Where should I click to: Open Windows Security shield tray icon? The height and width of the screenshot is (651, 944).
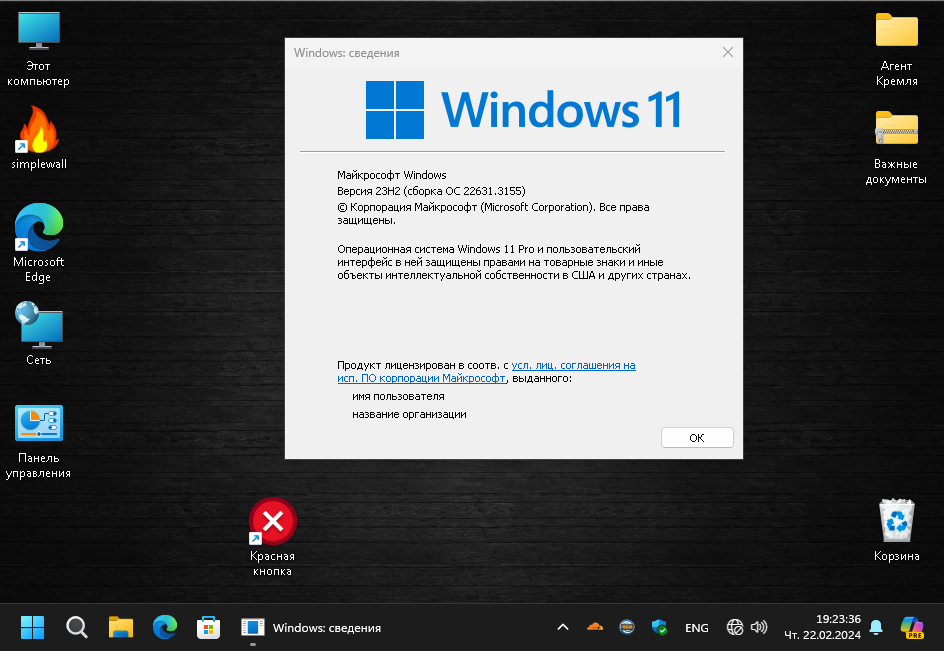659,627
